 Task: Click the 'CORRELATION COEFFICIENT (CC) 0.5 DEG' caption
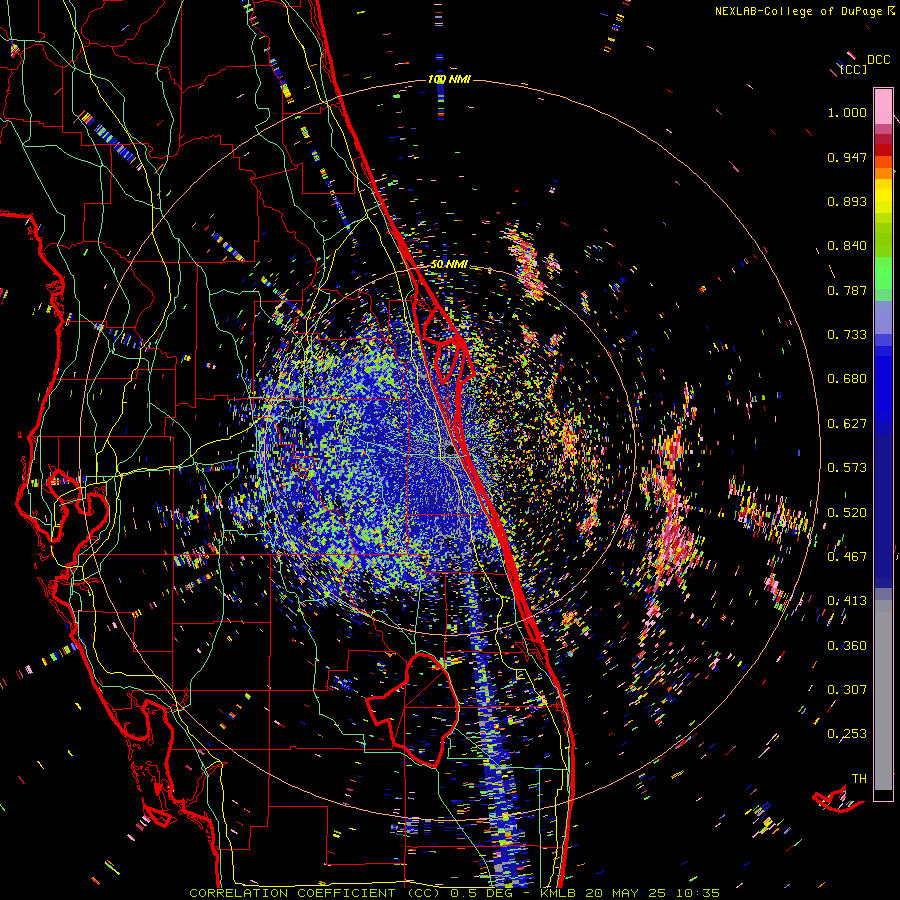tap(350, 893)
